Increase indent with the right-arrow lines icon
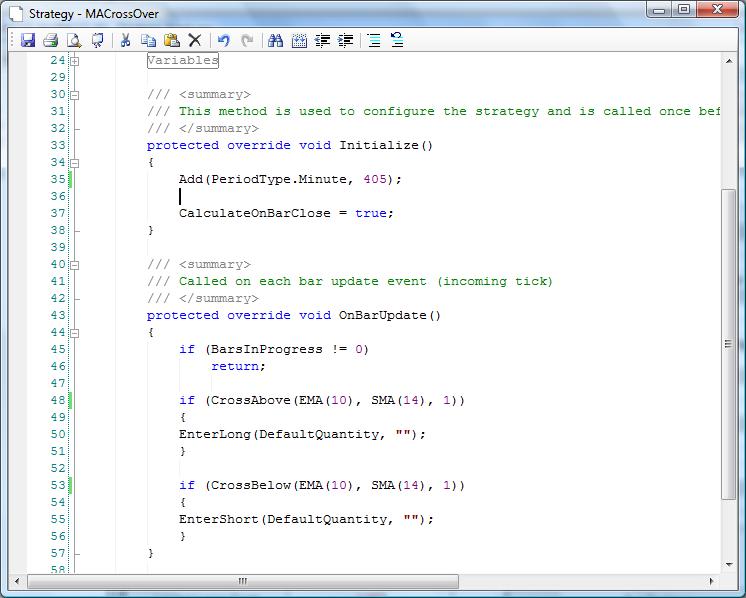Image resolution: width=746 pixels, height=598 pixels. [x=346, y=40]
